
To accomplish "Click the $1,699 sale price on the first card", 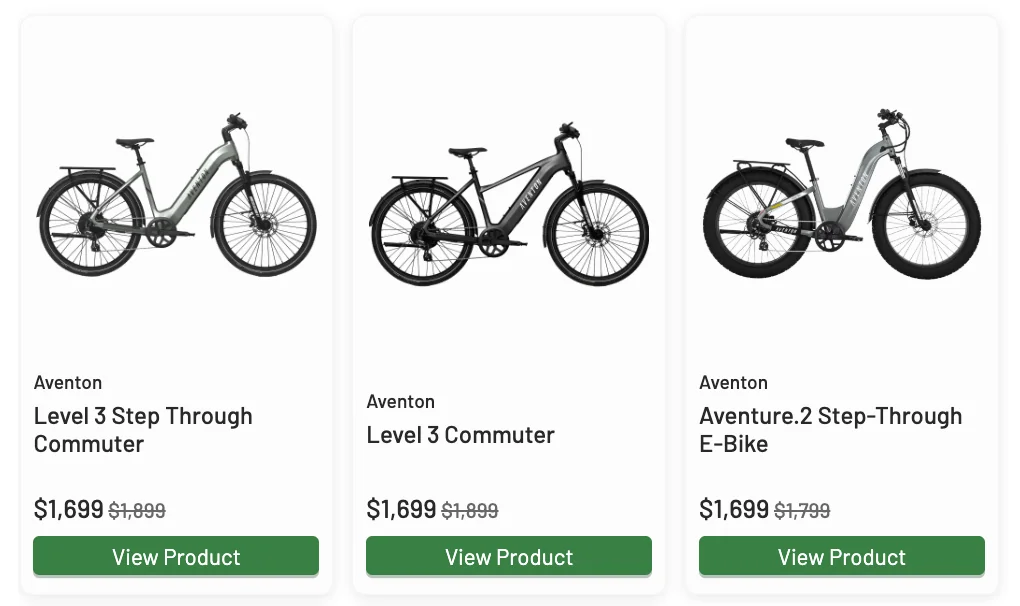I will [x=66, y=509].
